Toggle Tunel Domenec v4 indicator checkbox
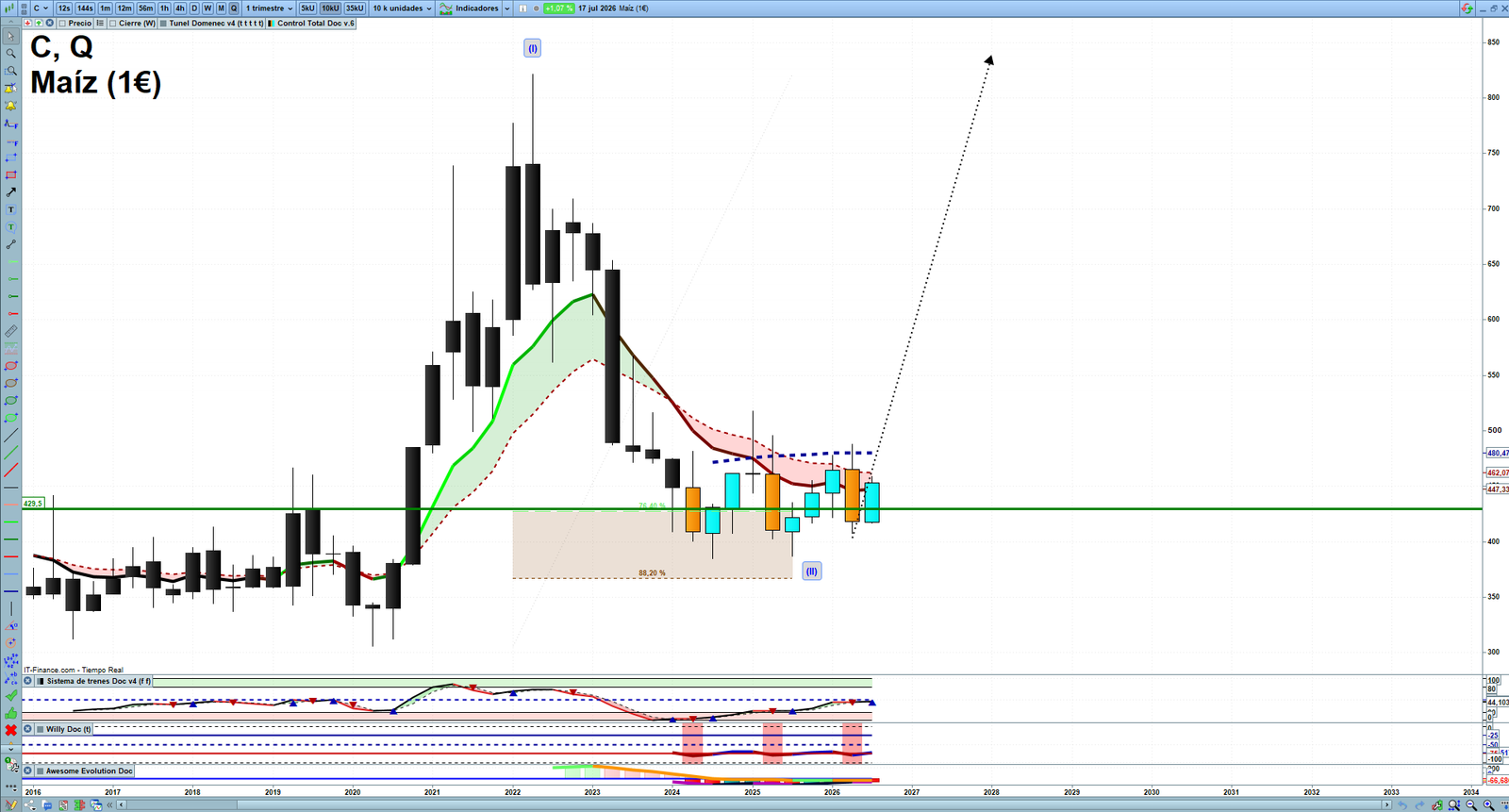1509x812 pixels. (x=163, y=24)
